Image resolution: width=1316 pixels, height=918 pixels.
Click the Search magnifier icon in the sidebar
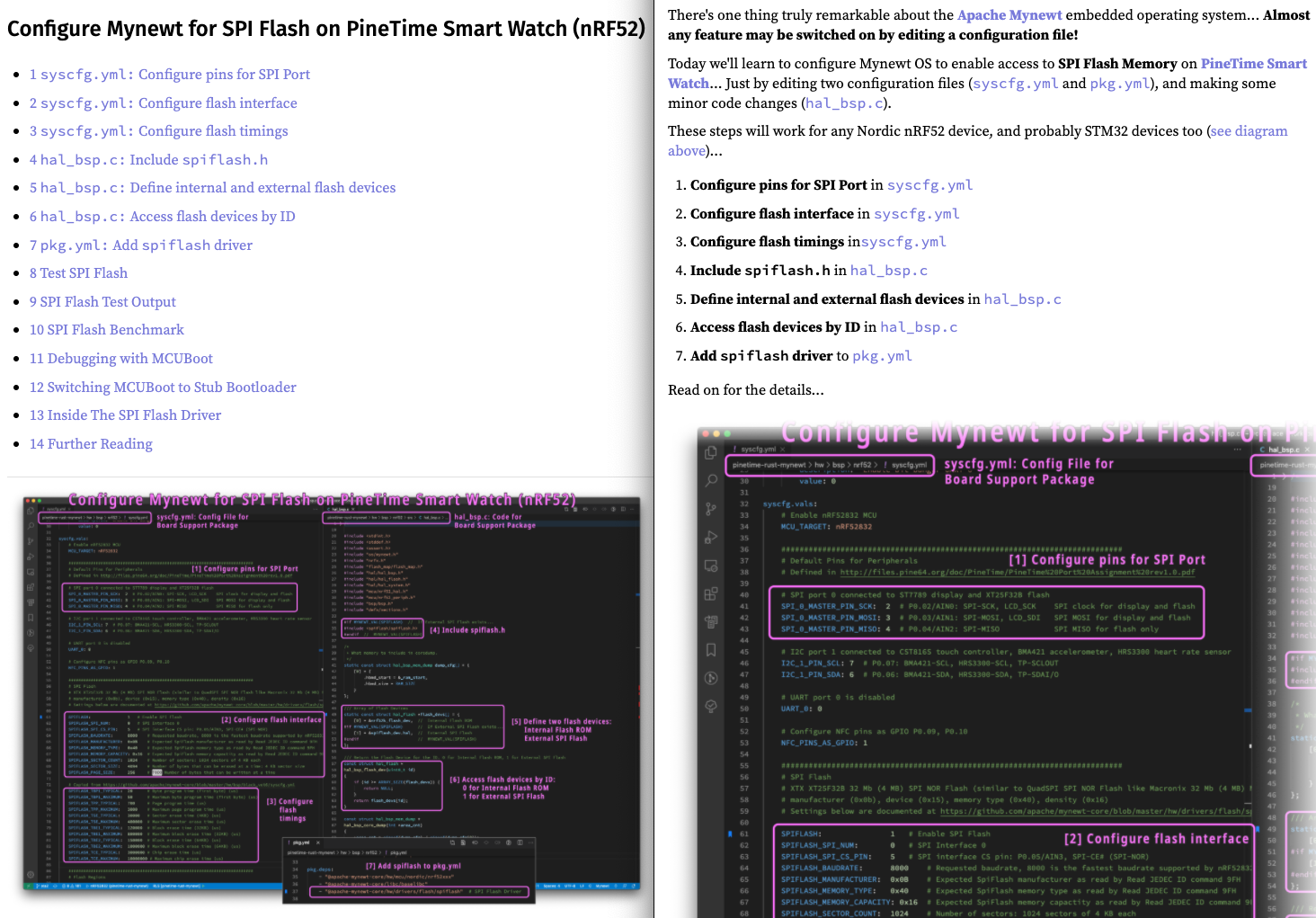[711, 480]
